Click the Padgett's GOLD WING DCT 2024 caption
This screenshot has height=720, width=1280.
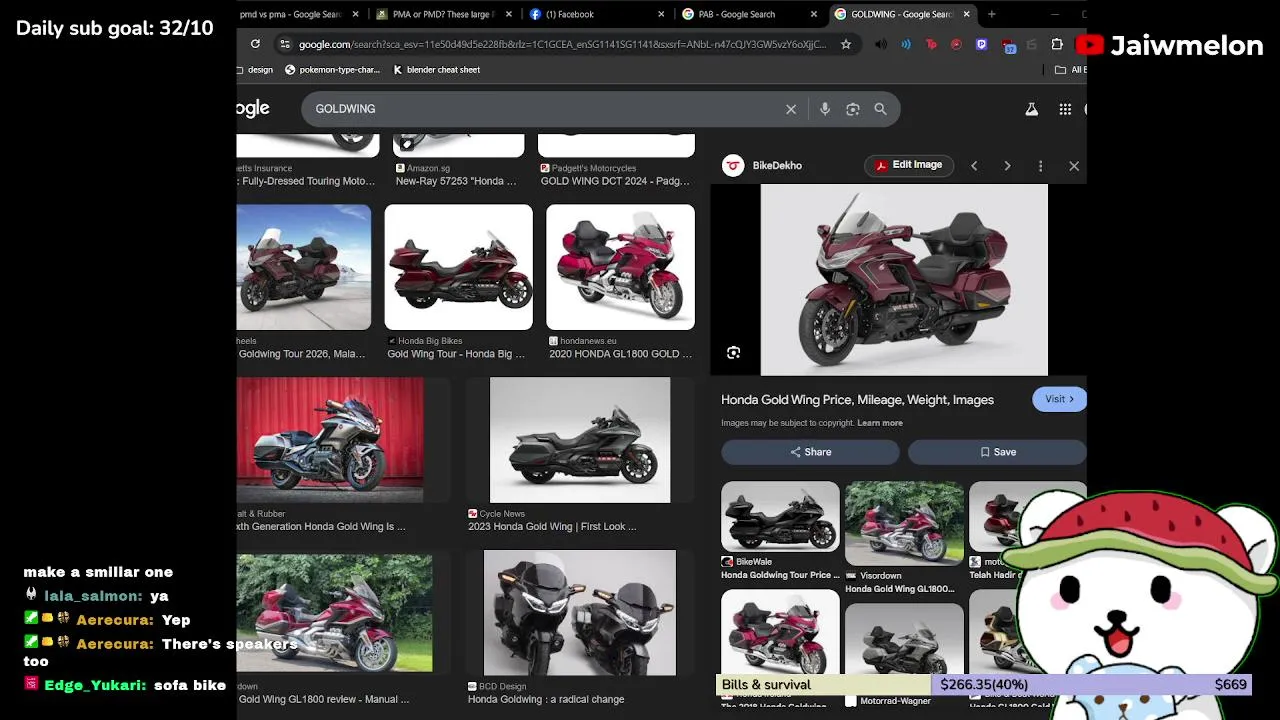click(615, 181)
